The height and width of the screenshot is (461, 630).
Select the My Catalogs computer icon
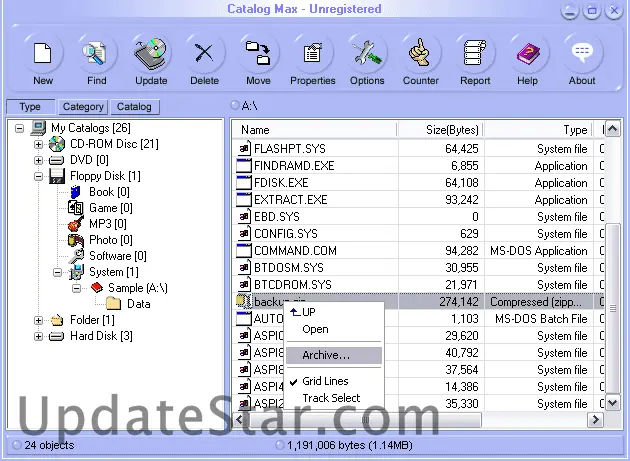click(x=39, y=128)
